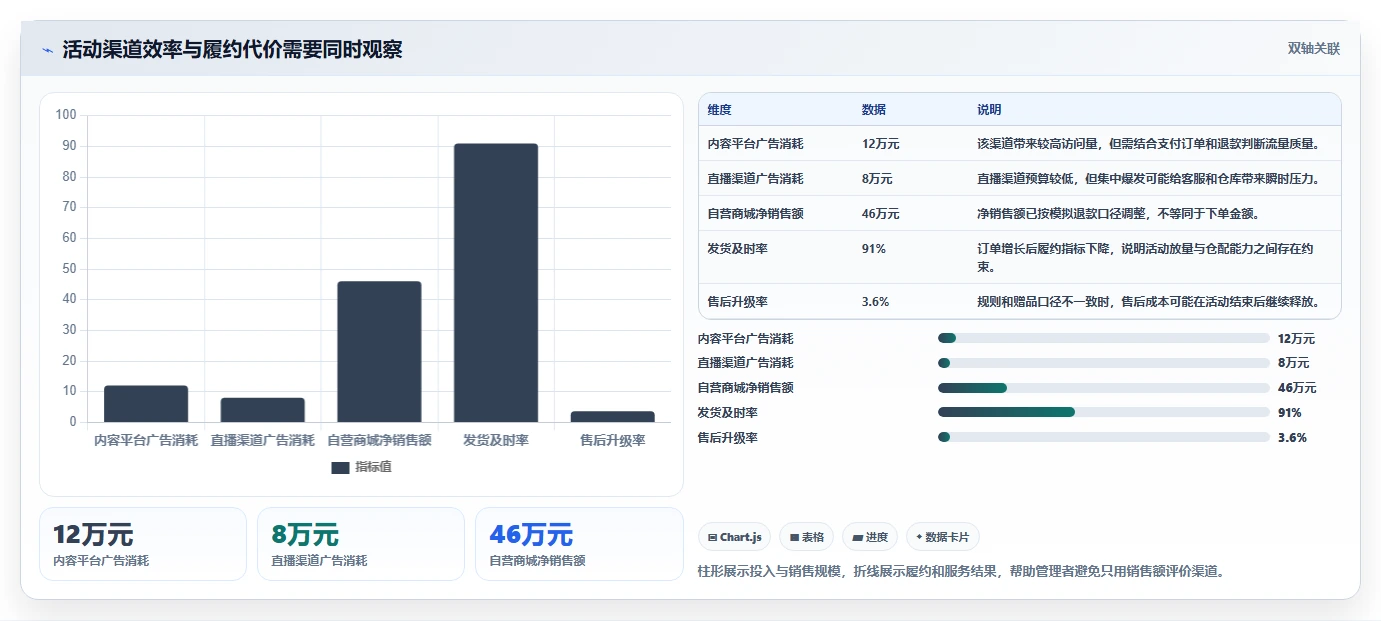Viewport: 1381px width, 621px height.
Task: Select the 自营商城净销售额 table row cell
Action: pos(755,214)
